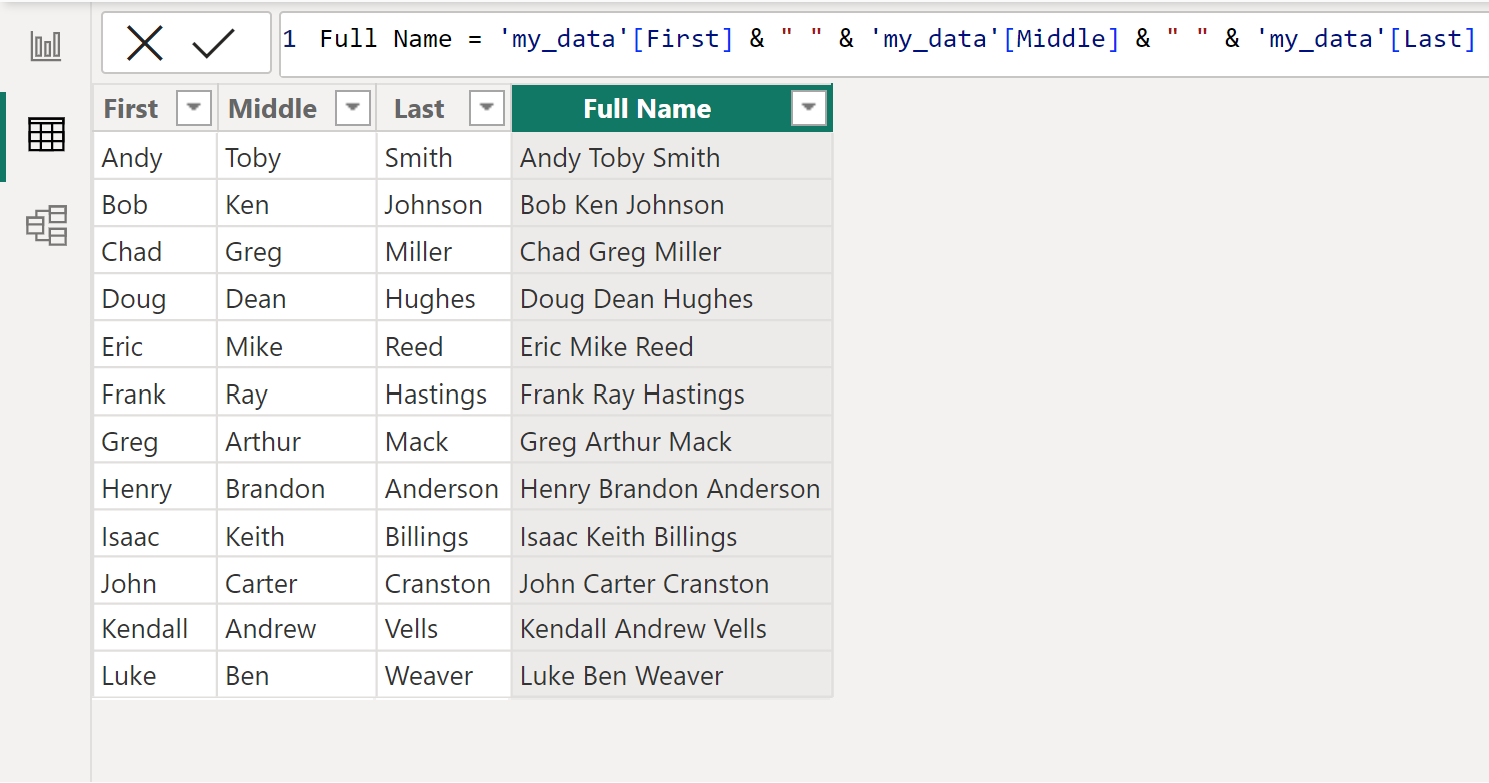Open the Report view icon in sidebar

(46, 45)
